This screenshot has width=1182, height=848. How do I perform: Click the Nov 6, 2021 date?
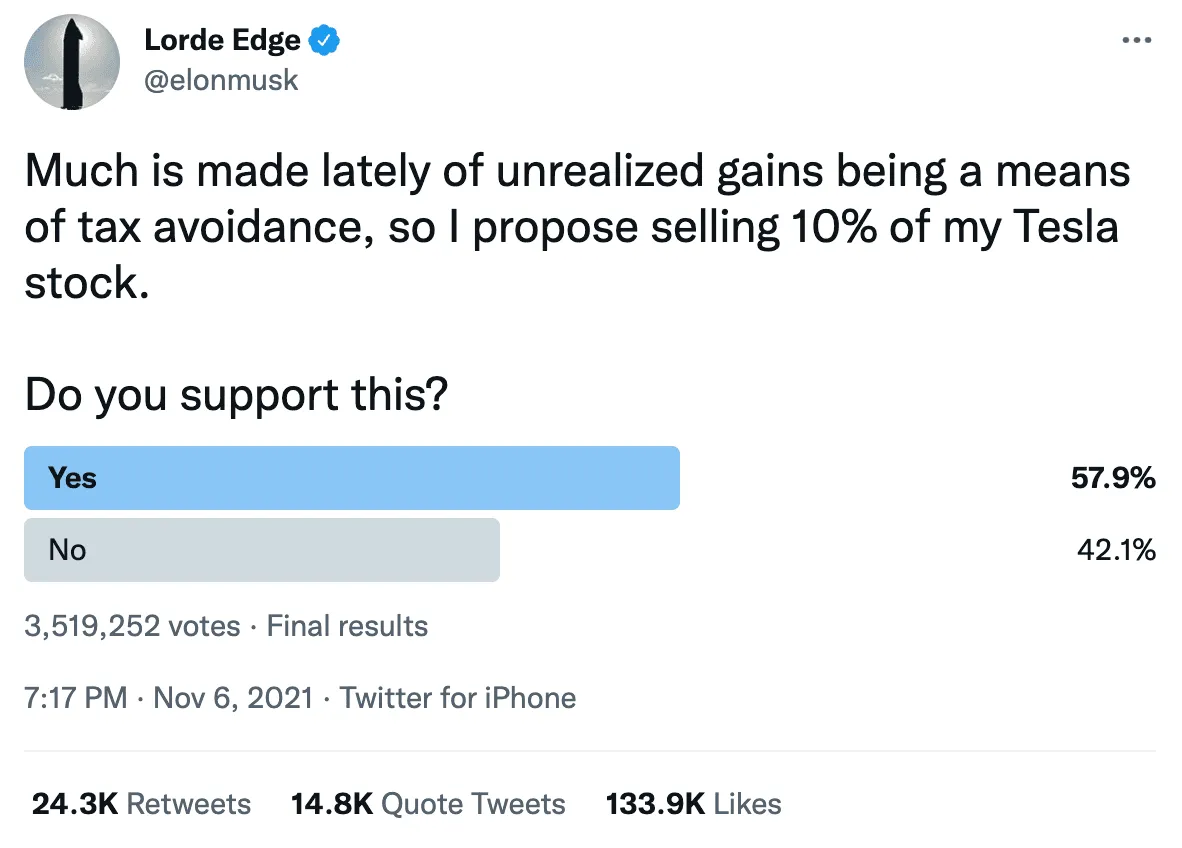pos(233,697)
